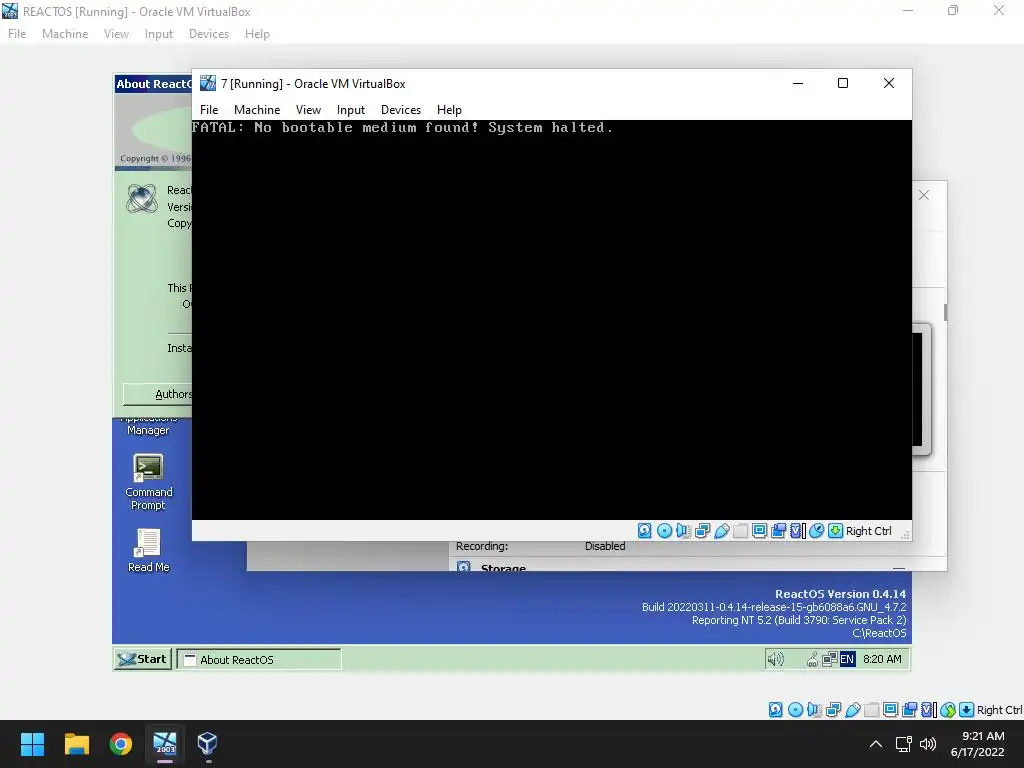Open File Explorer from Windows taskbar
Screen dimensions: 1024x768
point(76,744)
